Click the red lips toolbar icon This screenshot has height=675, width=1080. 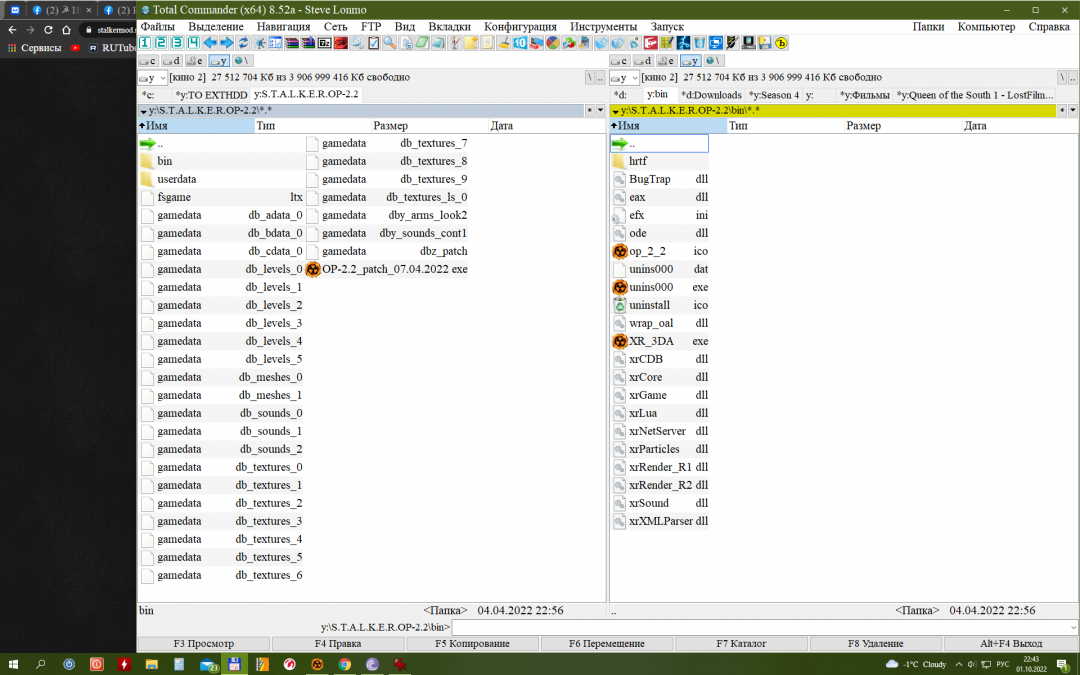(341, 43)
